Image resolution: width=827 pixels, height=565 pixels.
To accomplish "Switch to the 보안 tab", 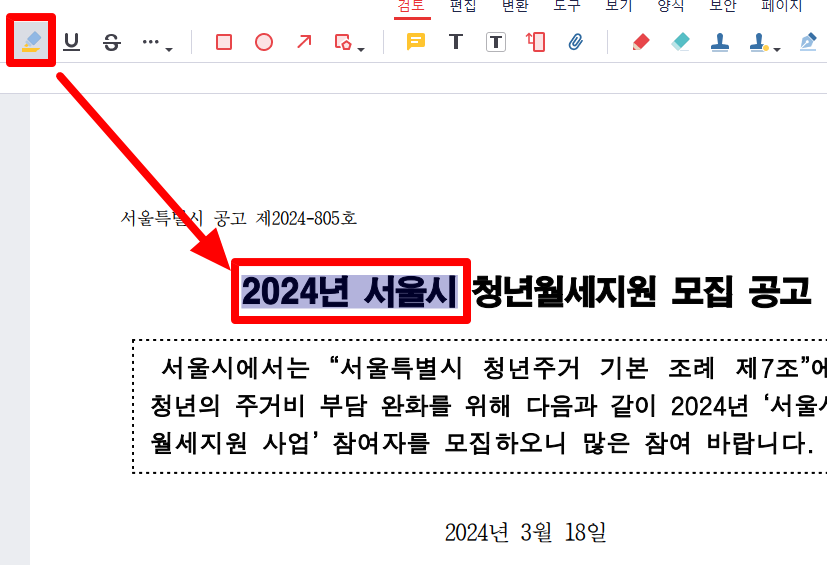I will pos(723,6).
